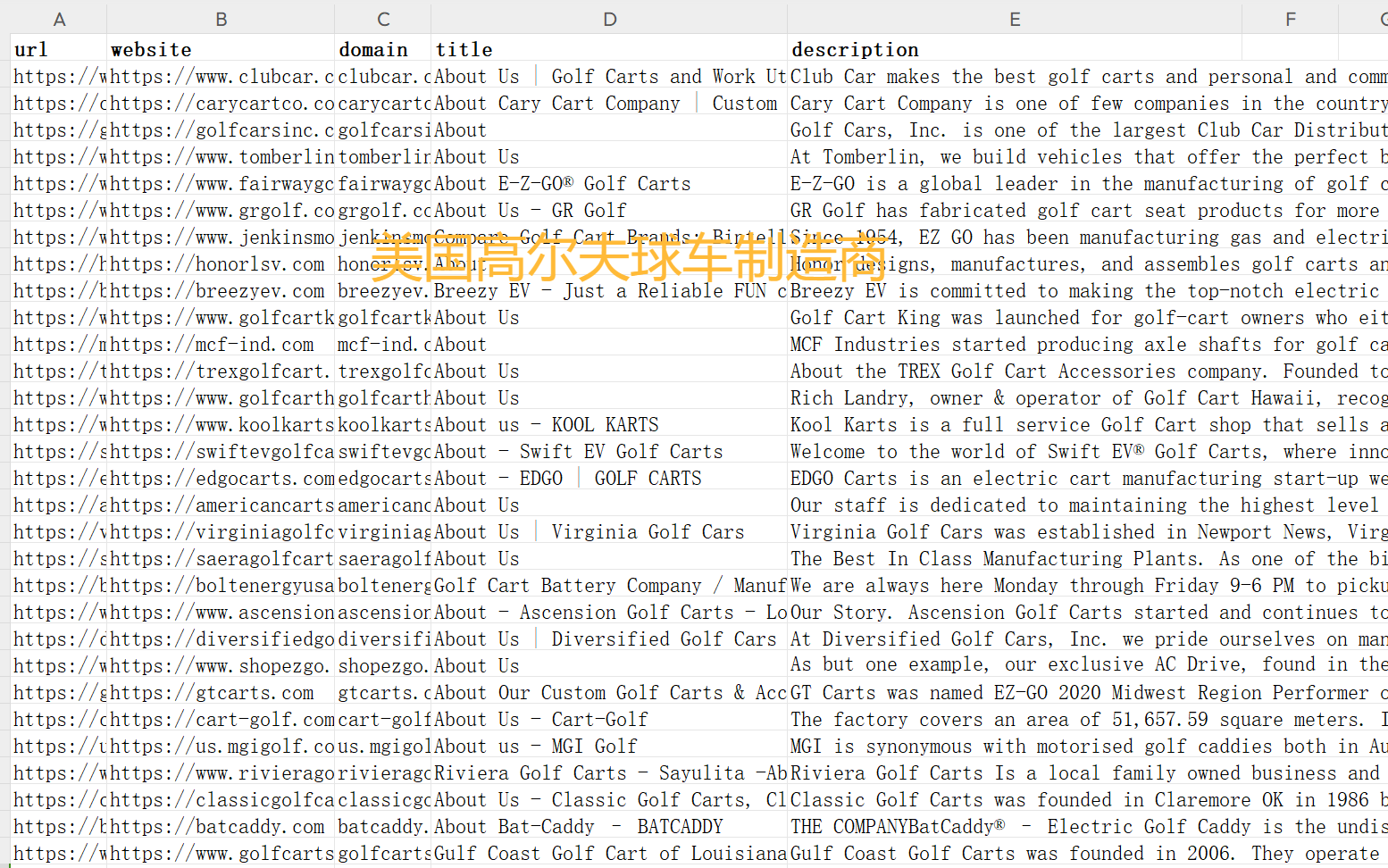Viewport: 1388px width, 868px height.
Task: Select the https://breezyev.com website cell
Action: pyautogui.click(x=221, y=290)
